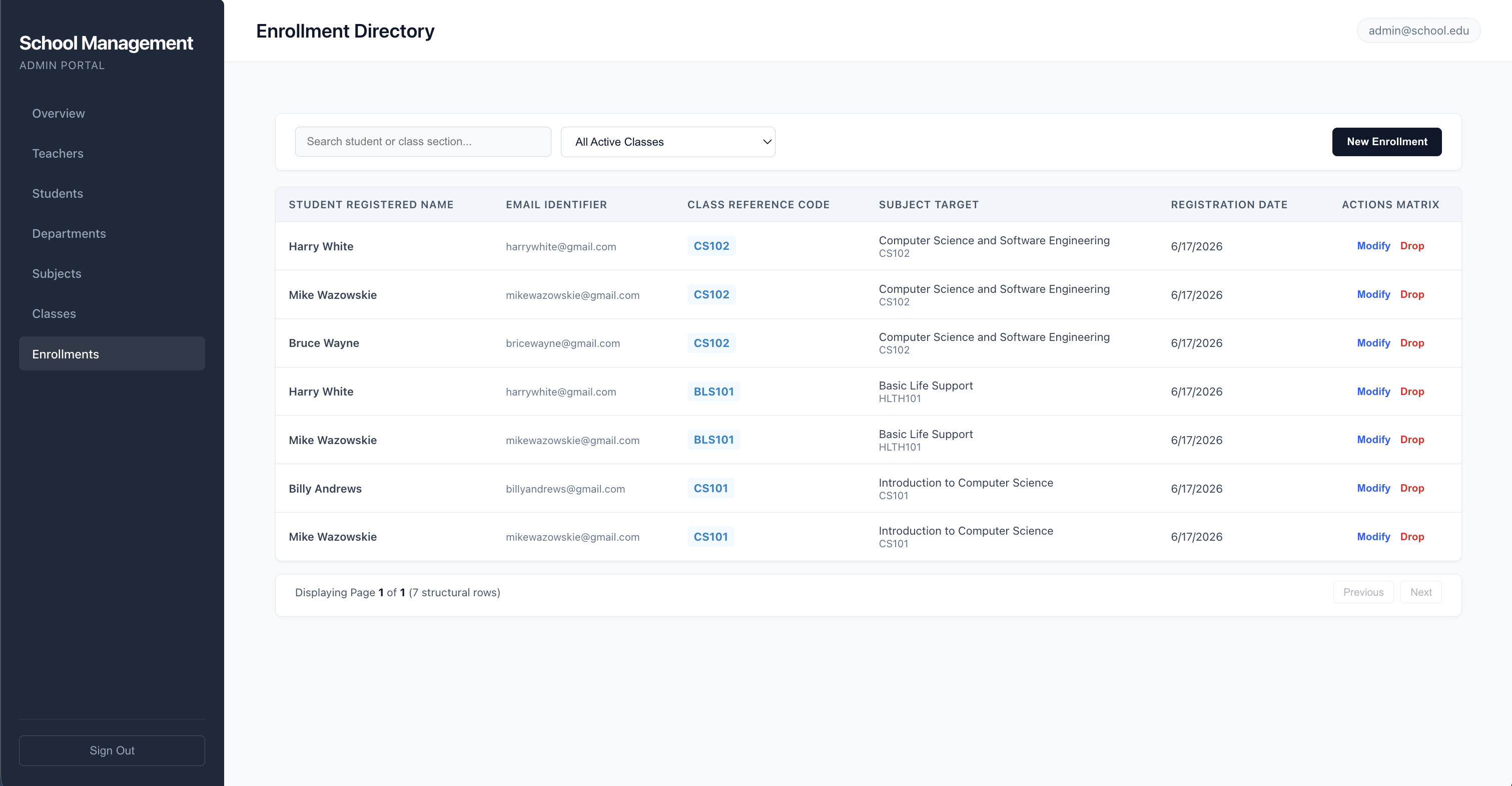1512x786 pixels.
Task: Drop Mike Wazowskie's CS101 enrollment
Action: pos(1411,536)
